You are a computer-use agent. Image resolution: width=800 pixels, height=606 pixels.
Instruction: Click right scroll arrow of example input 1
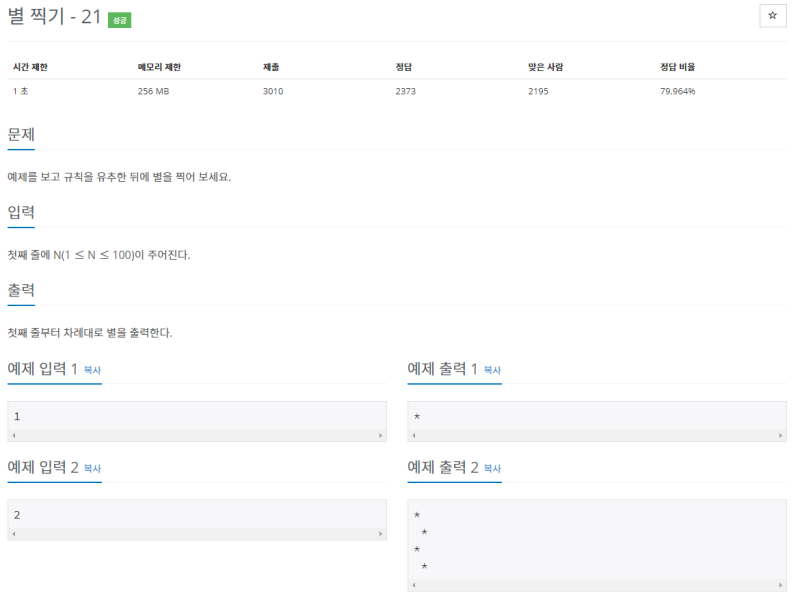click(381, 436)
